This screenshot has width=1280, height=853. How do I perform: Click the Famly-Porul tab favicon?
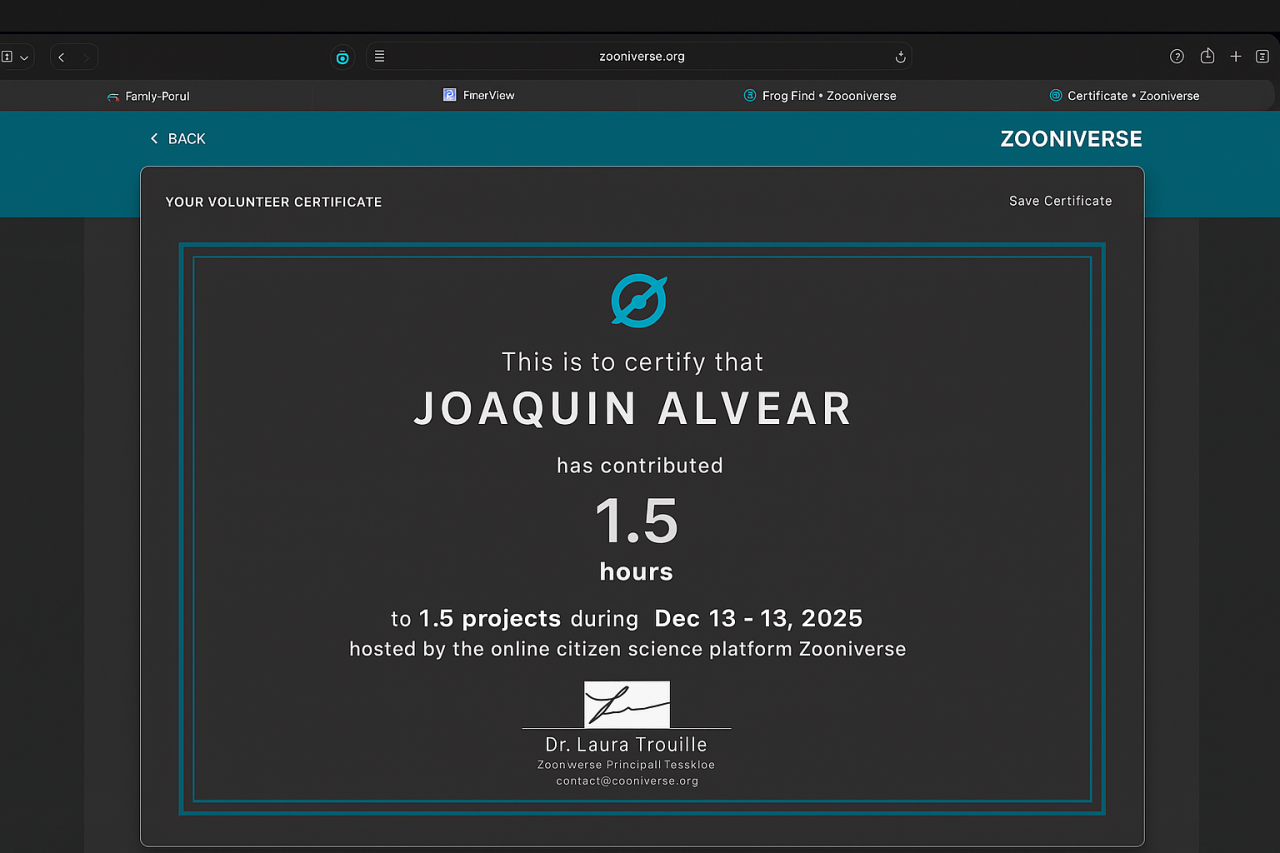click(113, 97)
